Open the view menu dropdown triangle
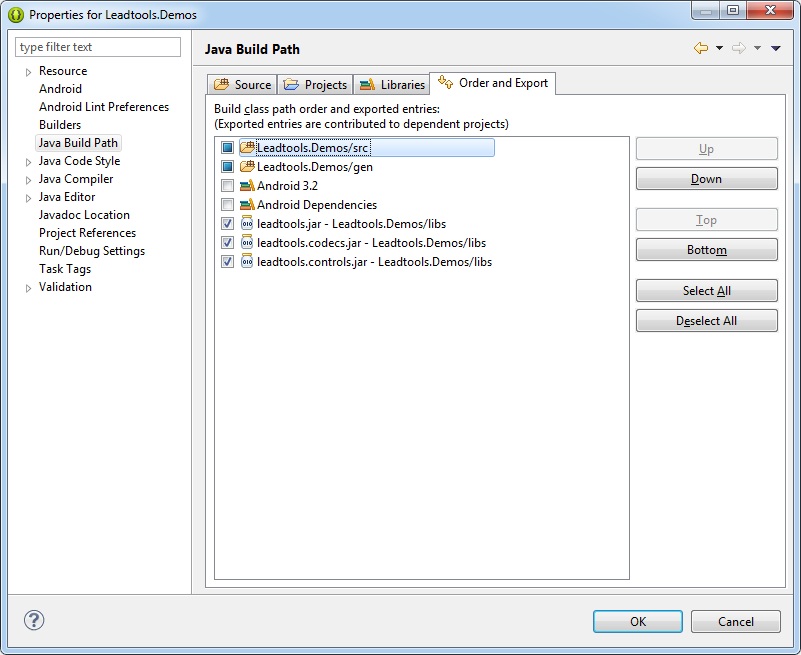The width and height of the screenshot is (801, 655). point(776,48)
